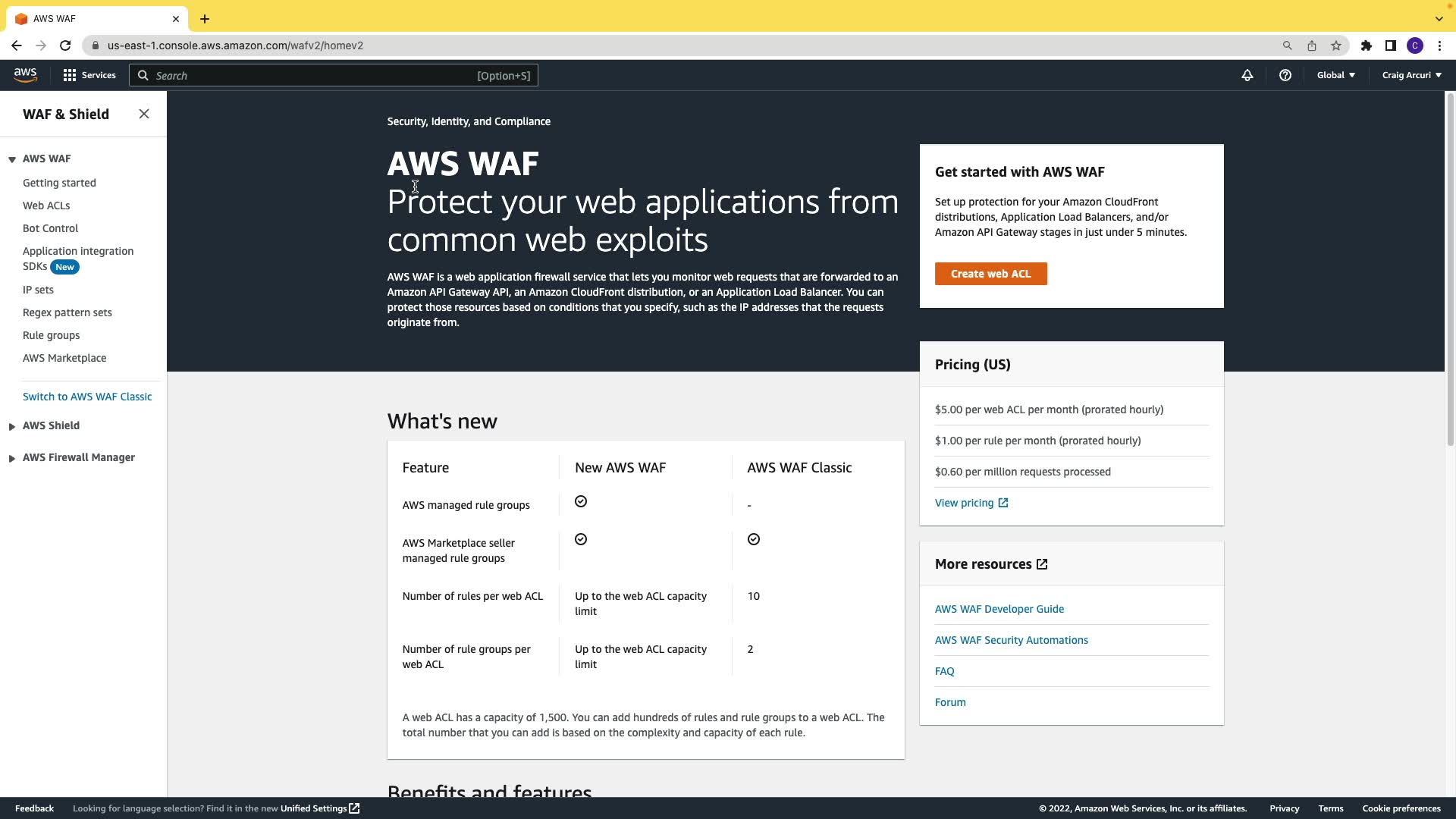The height and width of the screenshot is (819, 1456).
Task: Bookmark this page with star icon
Action: (1335, 45)
